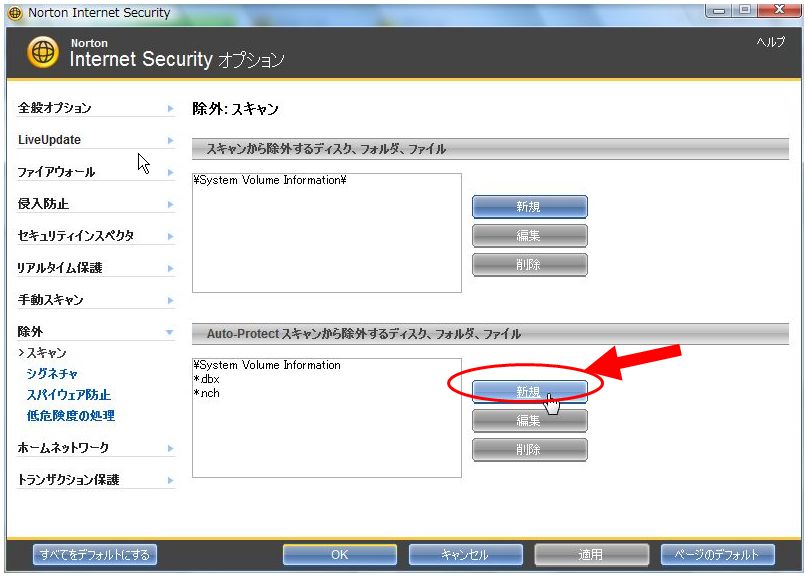The image size is (805, 578).
Task: Open the ホームネットワーク section
Action: pos(63,448)
